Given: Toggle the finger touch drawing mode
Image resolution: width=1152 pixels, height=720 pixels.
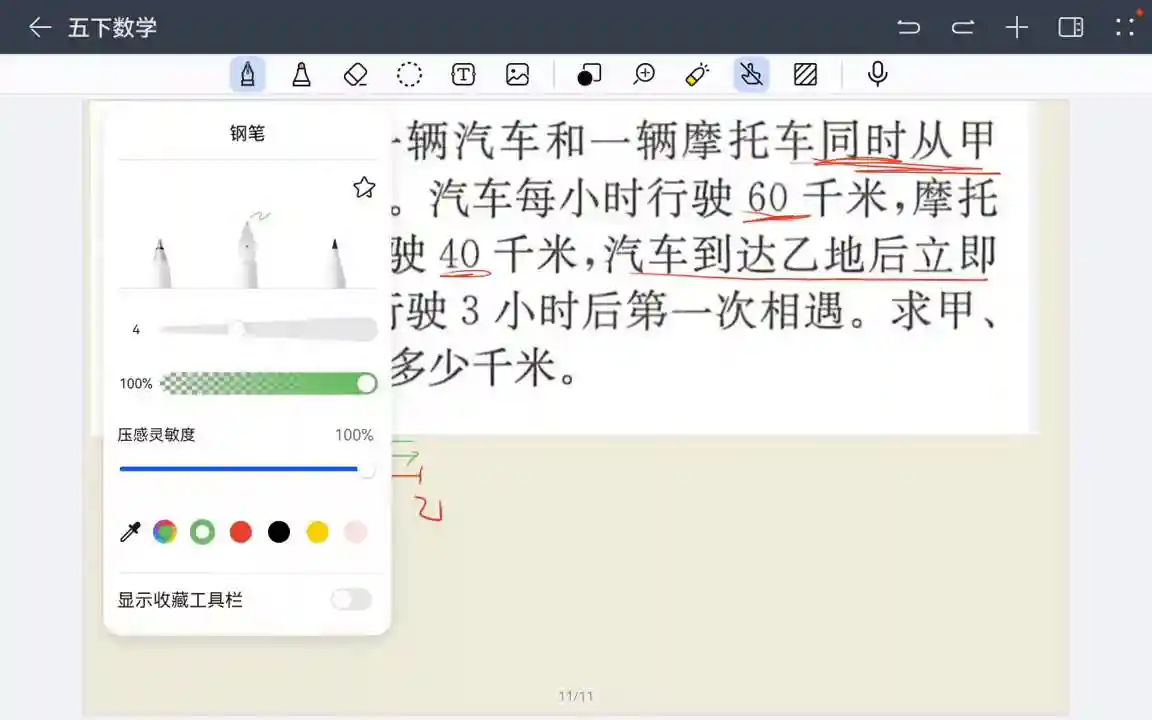Looking at the screenshot, I should [x=751, y=74].
